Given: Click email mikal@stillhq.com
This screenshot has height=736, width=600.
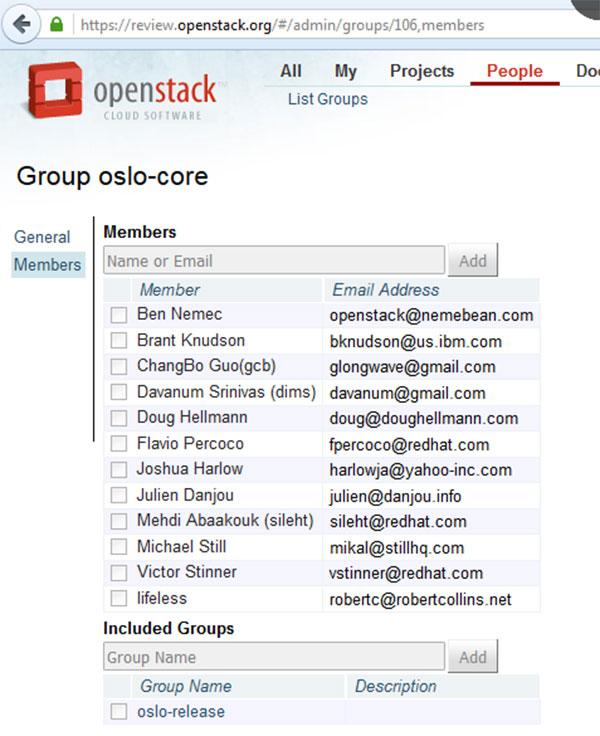Looking at the screenshot, I should (397, 548).
